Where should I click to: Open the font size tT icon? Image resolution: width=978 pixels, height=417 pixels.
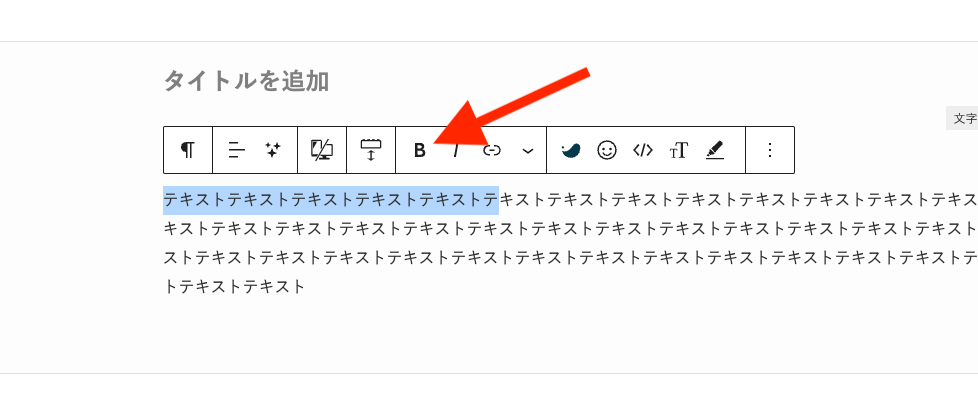tap(679, 150)
